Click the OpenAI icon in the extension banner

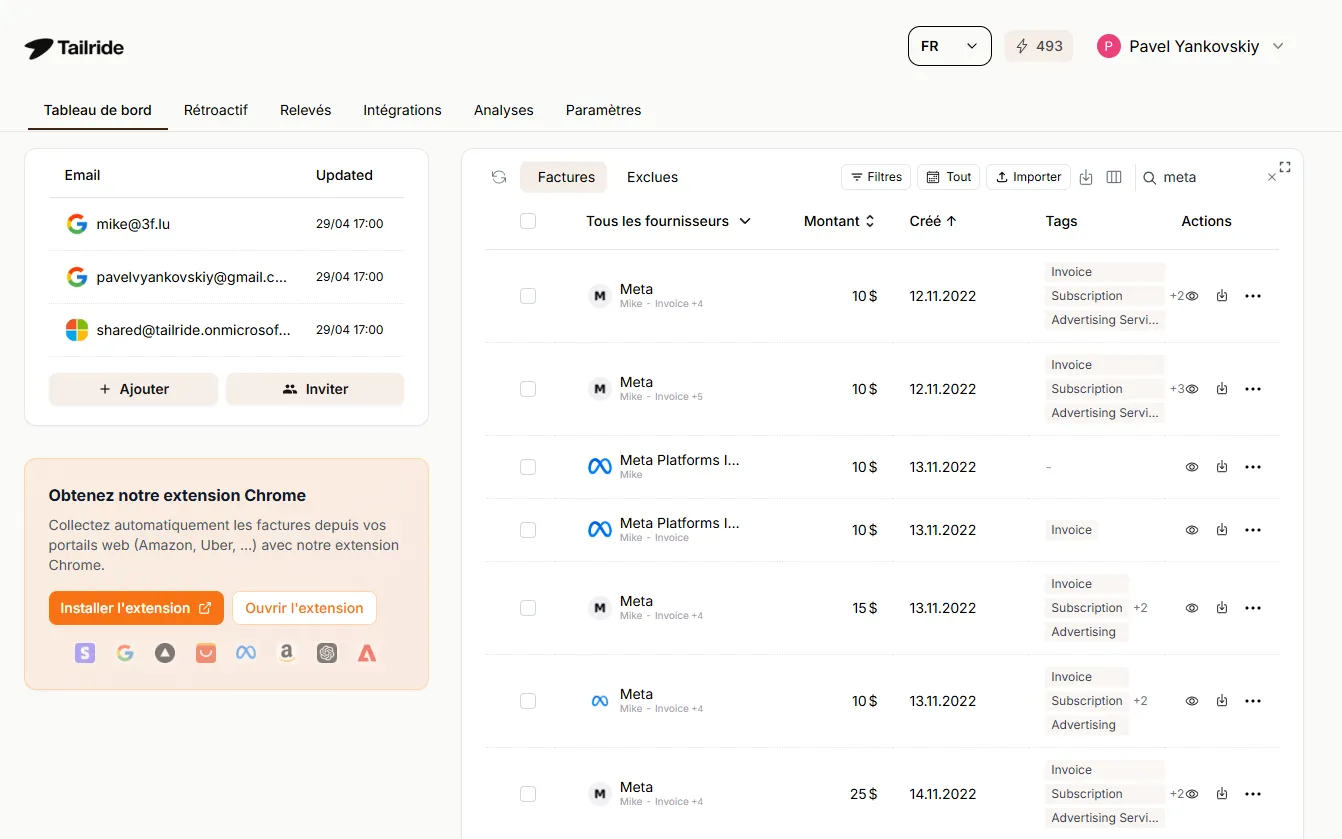[326, 652]
